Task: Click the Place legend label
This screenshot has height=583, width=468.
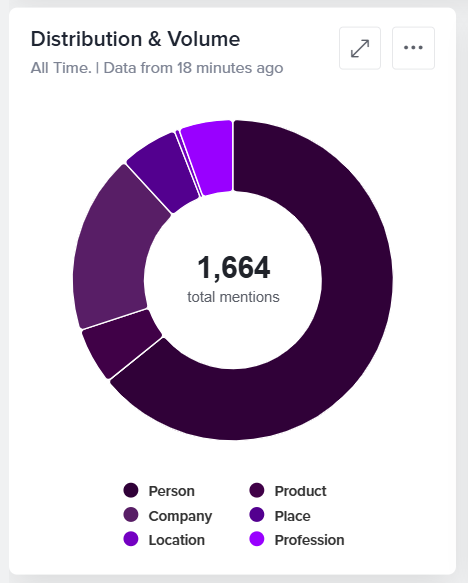Action: tap(293, 516)
